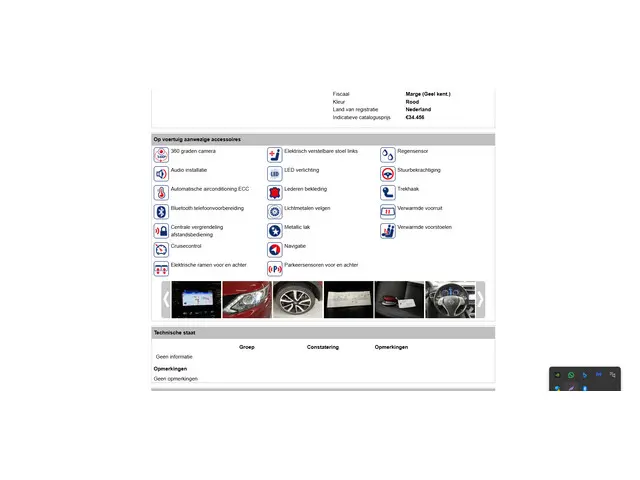Viewport: 640px width, 480px height.
Task: Open the steering wheel dashboard thumbnail
Action: pos(450,299)
